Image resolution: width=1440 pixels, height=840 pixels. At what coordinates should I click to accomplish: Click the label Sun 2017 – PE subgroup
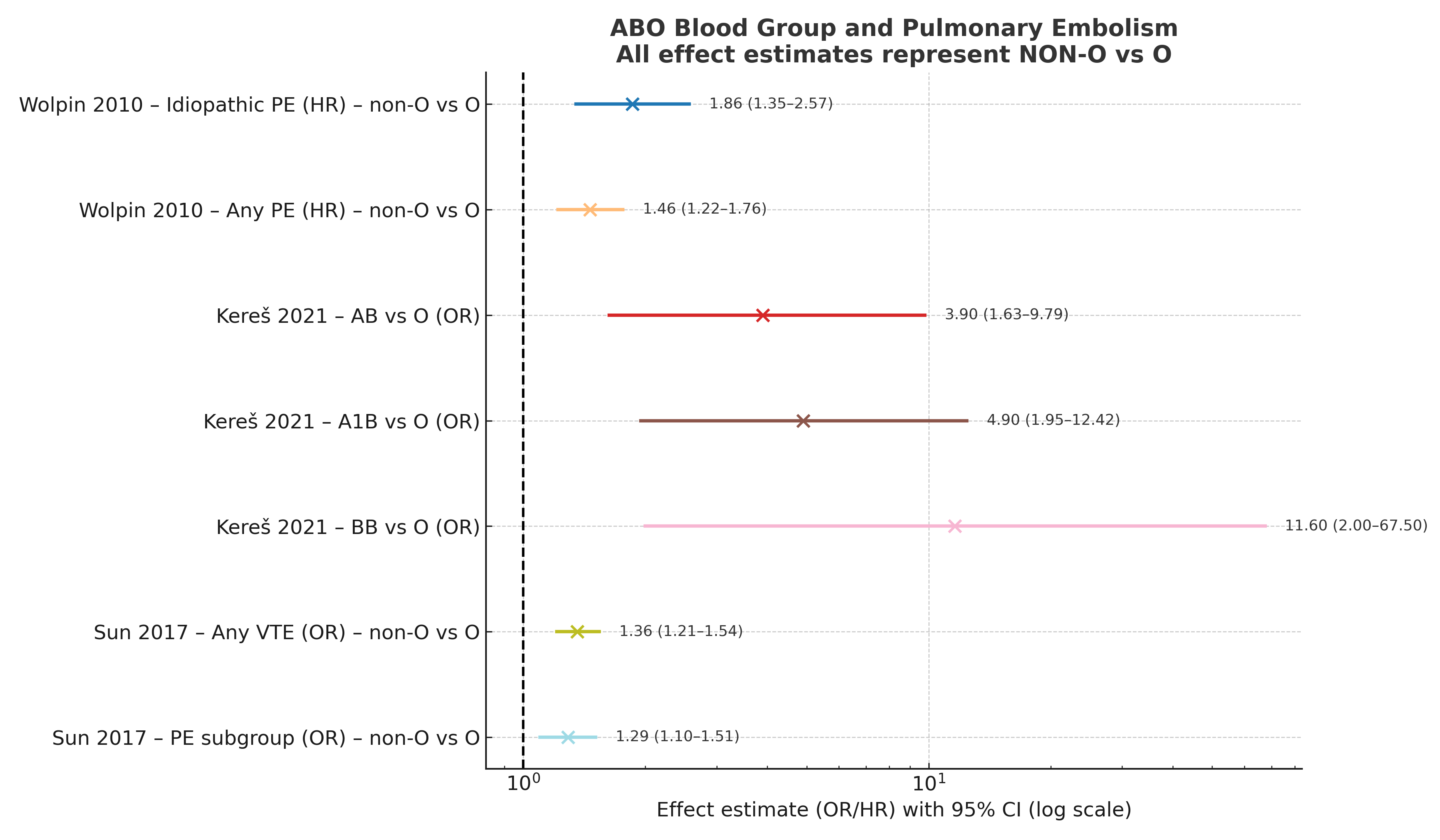266,738
